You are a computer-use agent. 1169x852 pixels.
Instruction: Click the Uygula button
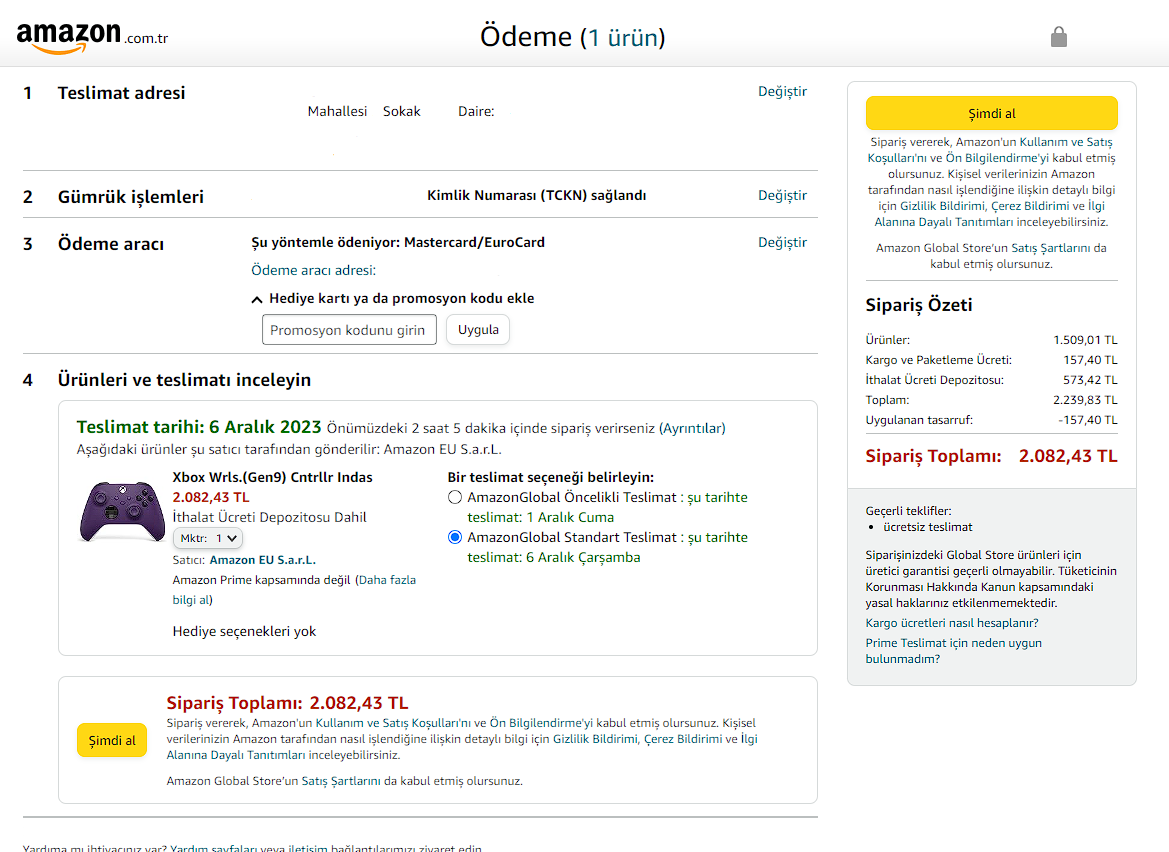pos(478,329)
